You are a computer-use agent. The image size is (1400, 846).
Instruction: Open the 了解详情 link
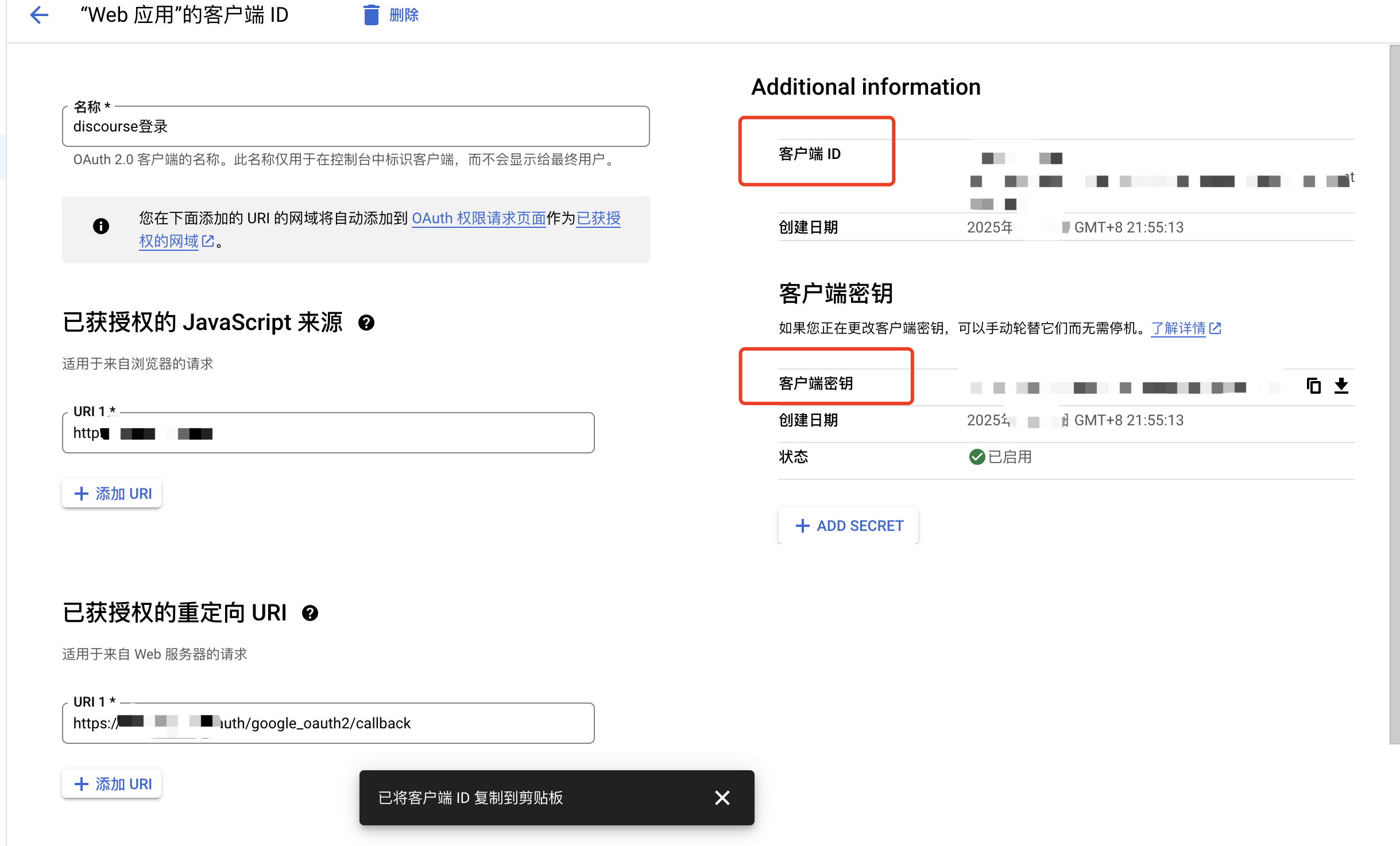[x=1178, y=328]
